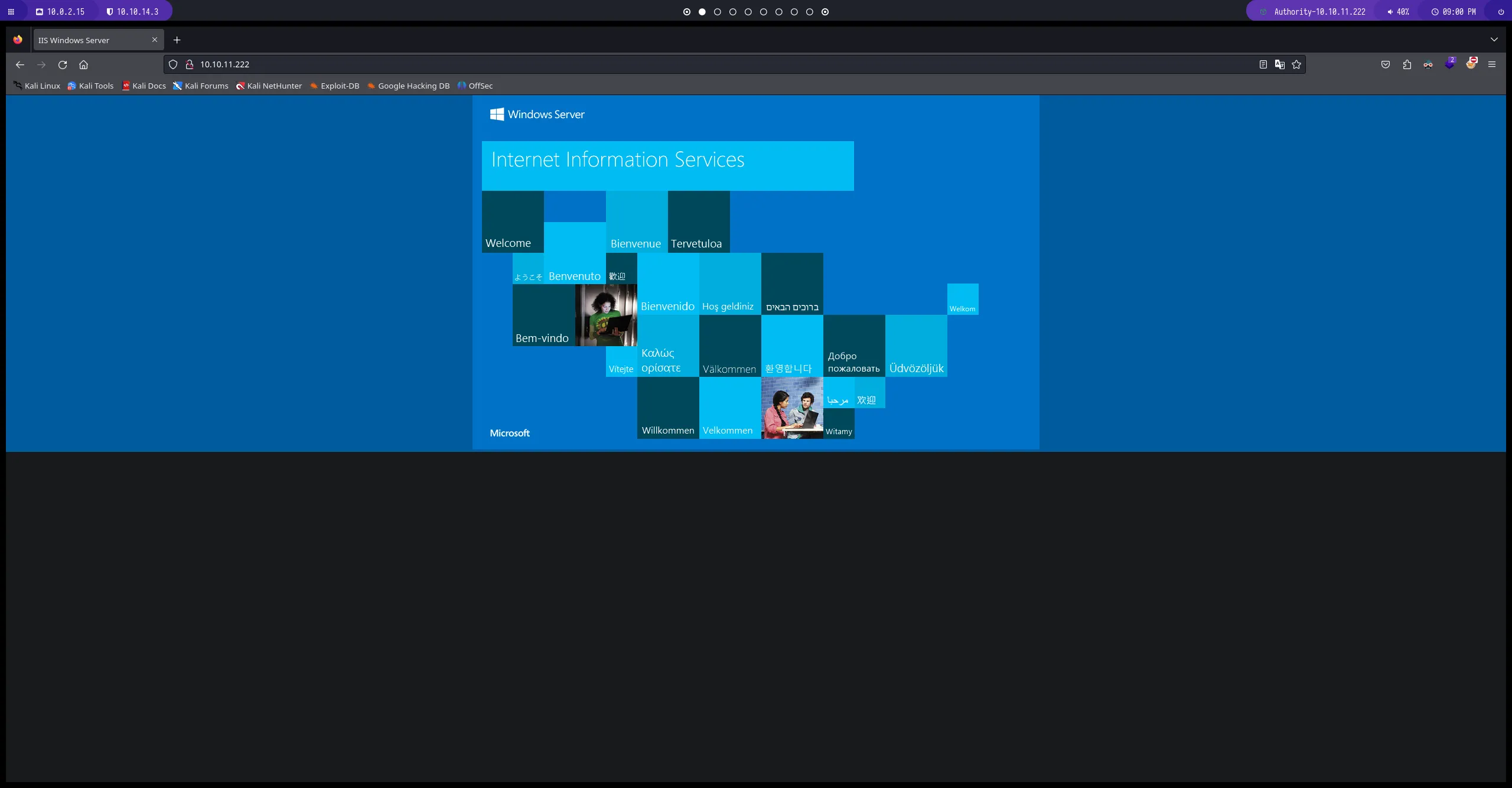Viewport: 1512px width, 788px height.
Task: Open a new browser tab
Action: pyautogui.click(x=177, y=40)
